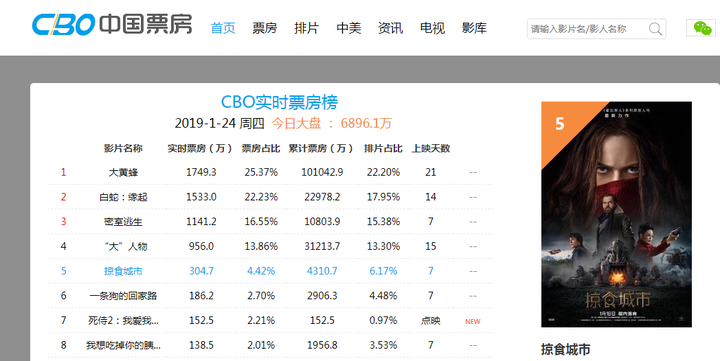
Task: Open movie 密室逃生 row
Action: click(123, 222)
